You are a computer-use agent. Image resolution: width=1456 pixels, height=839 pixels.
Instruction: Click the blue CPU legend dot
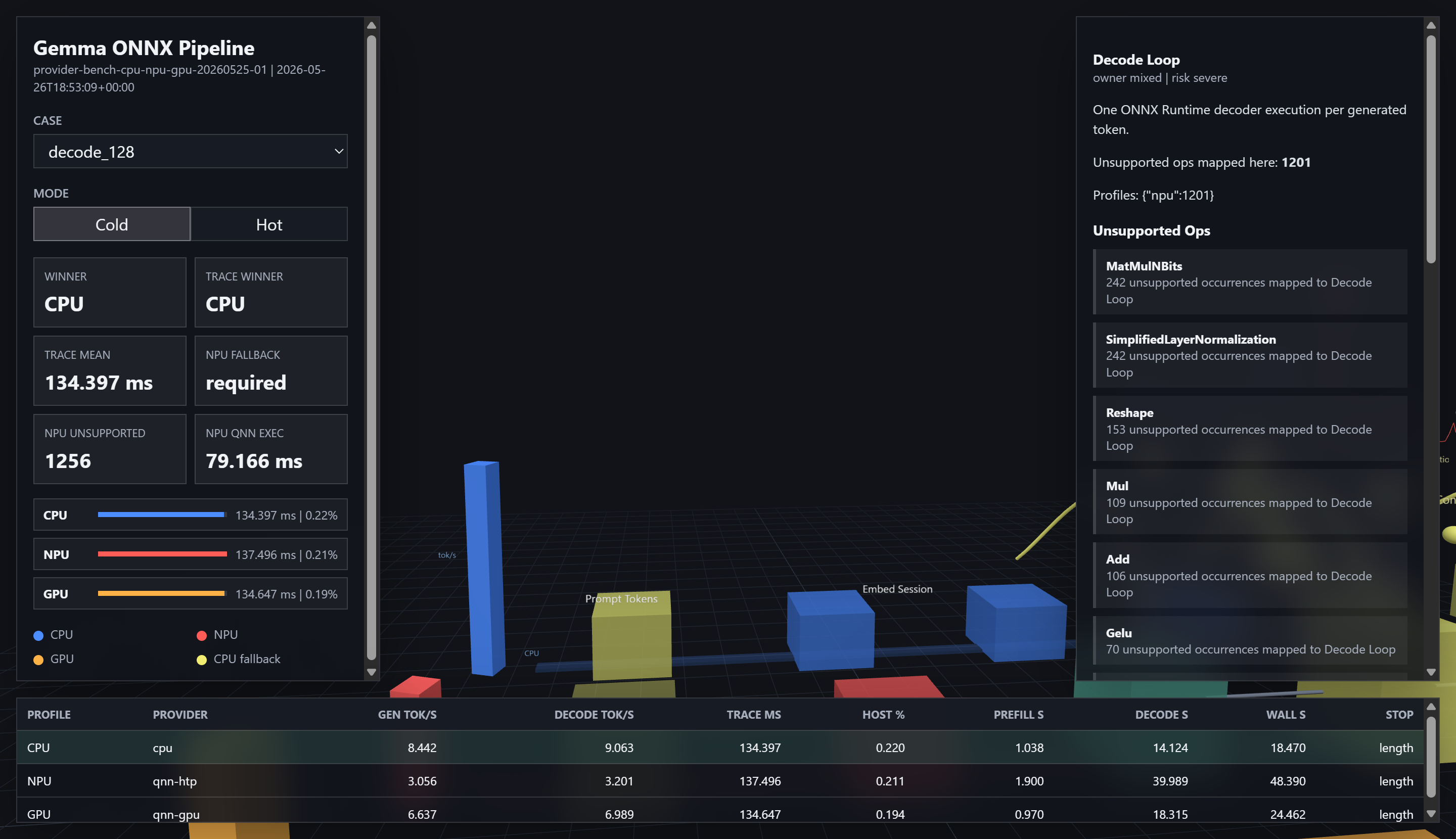(x=38, y=636)
